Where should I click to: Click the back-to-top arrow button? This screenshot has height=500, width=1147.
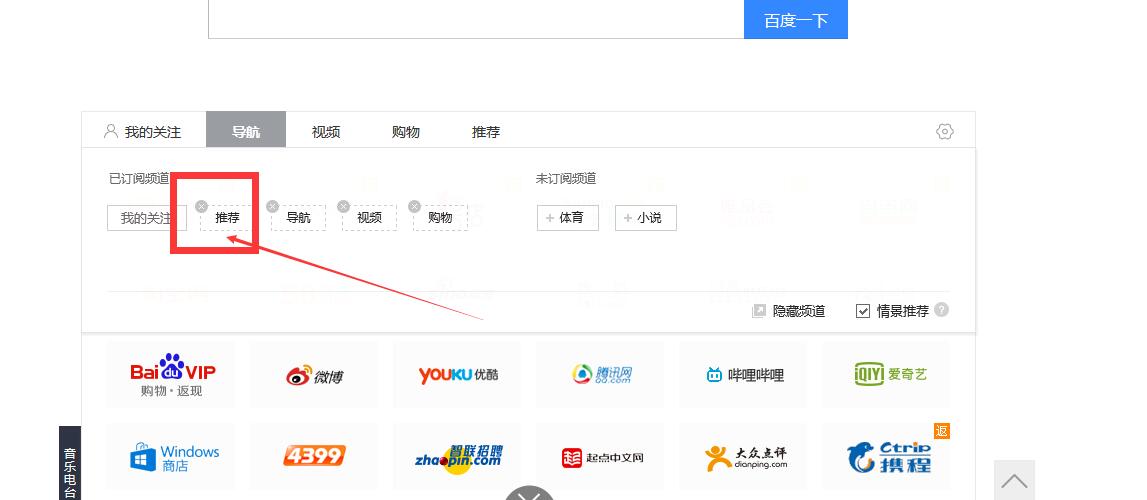[1014, 480]
